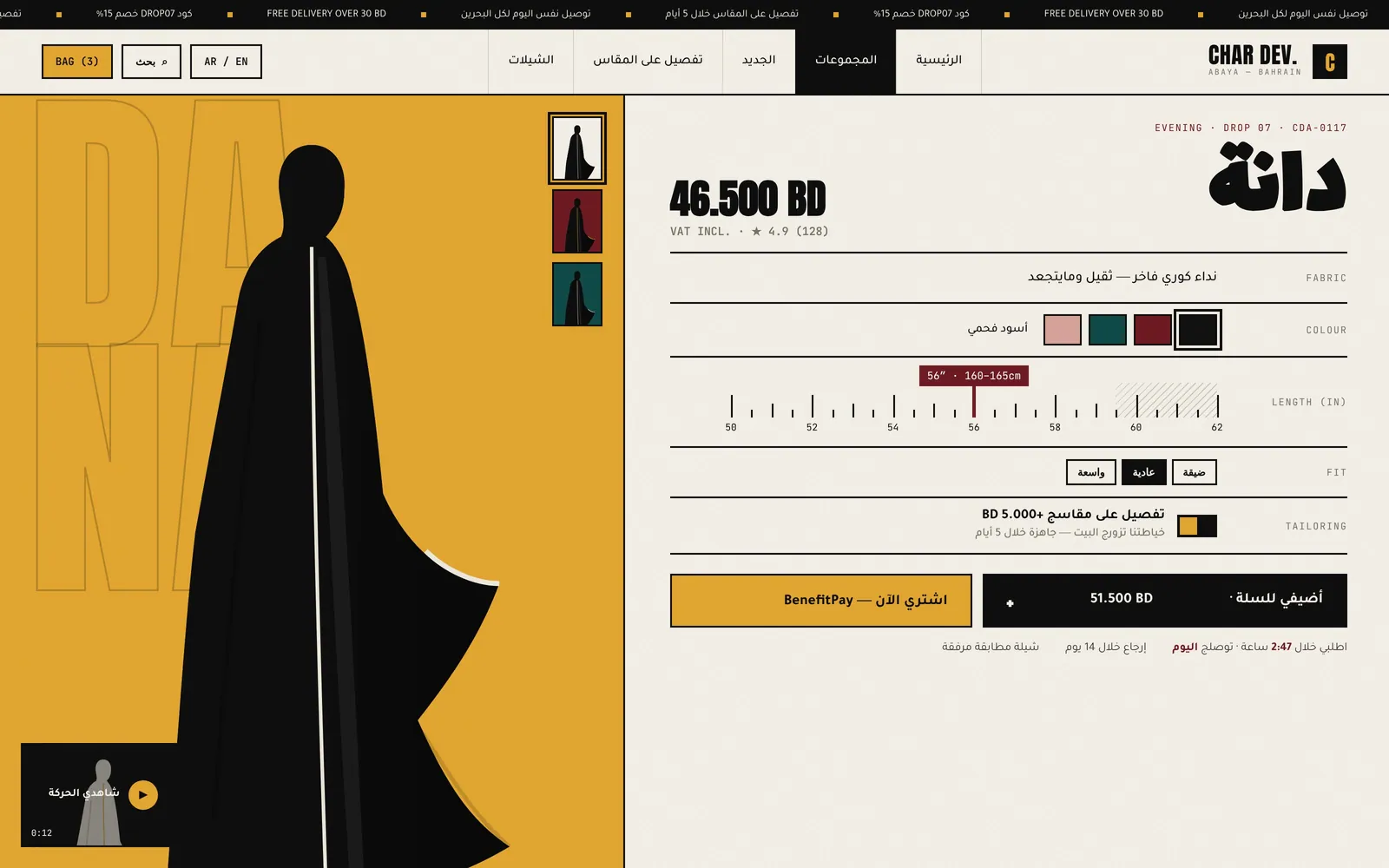Click the CHAR DEV. brand name
The image size is (1389, 868).
pyautogui.click(x=1253, y=56)
